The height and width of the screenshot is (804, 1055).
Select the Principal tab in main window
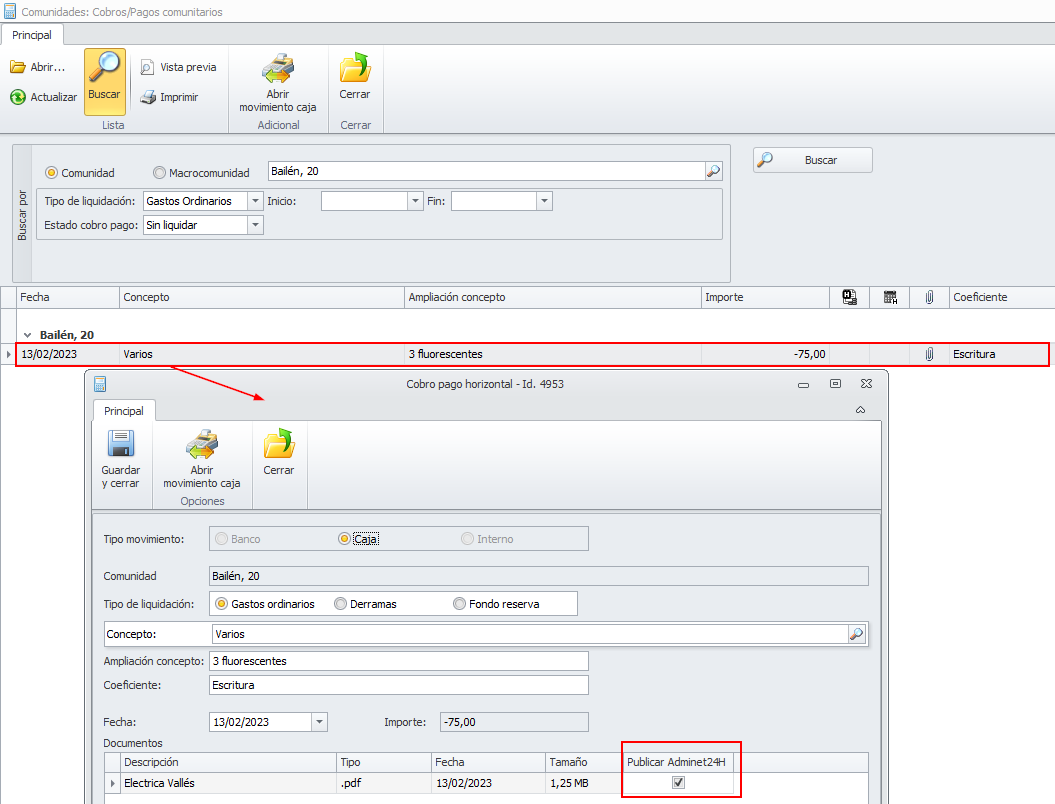click(x=32, y=35)
